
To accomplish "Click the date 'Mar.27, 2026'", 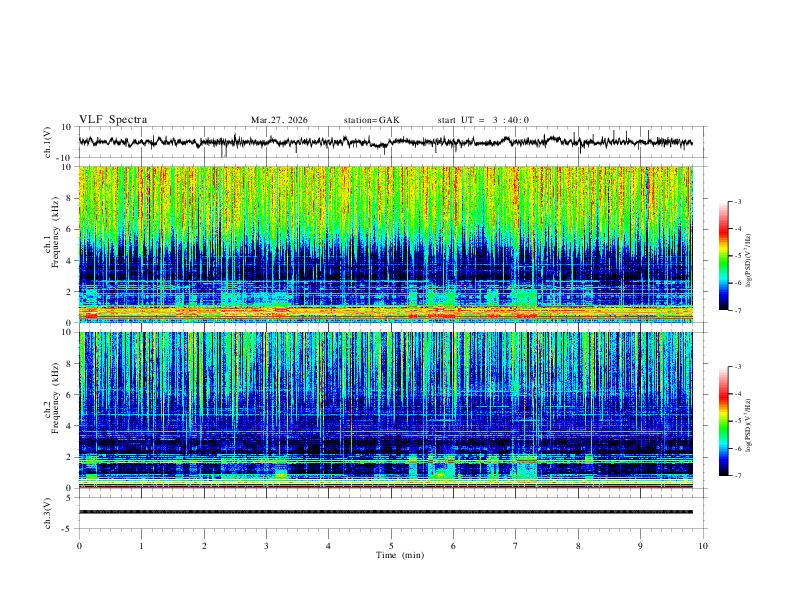I will pyautogui.click(x=279, y=120).
